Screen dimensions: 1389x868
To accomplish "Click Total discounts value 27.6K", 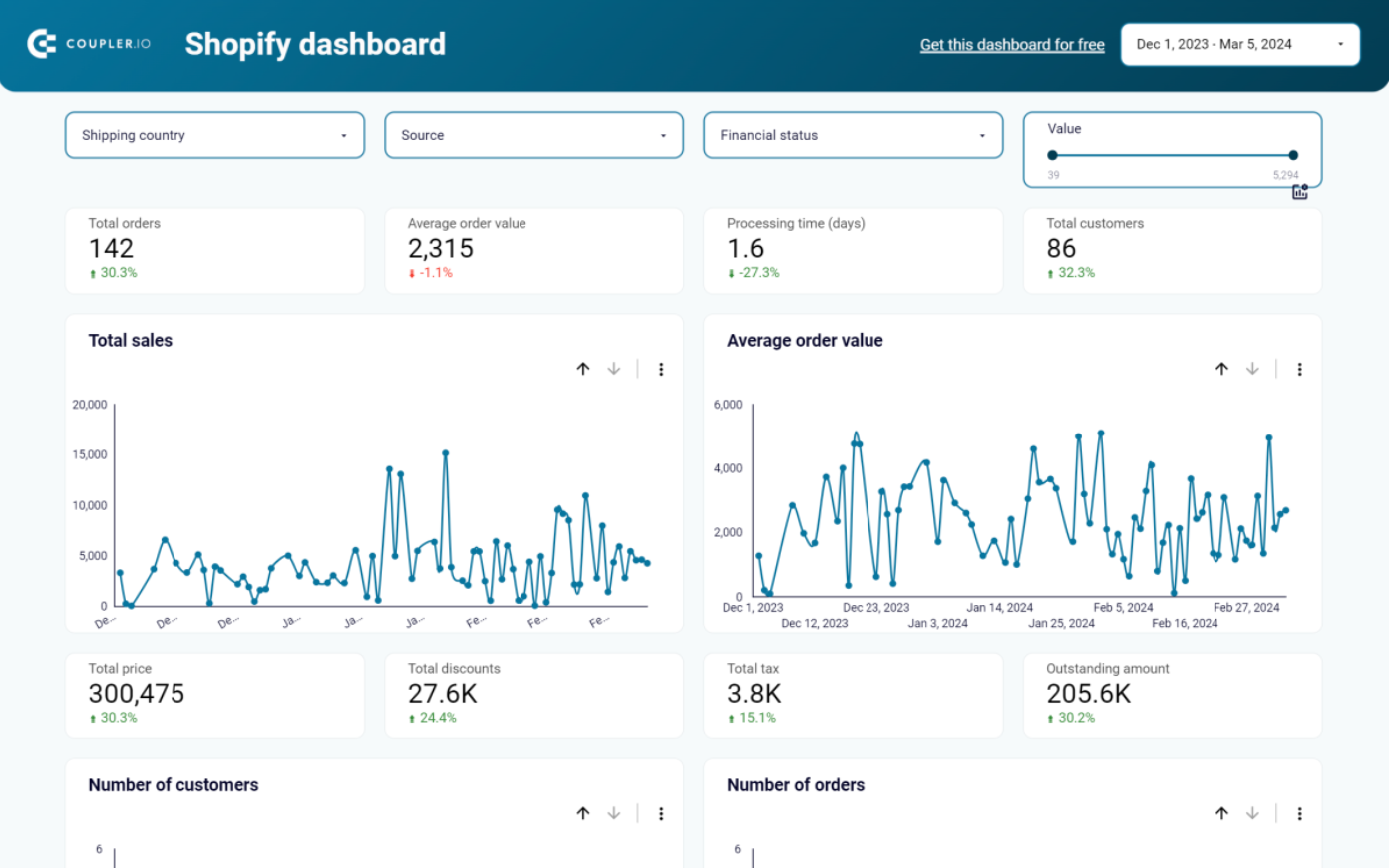I will click(443, 693).
